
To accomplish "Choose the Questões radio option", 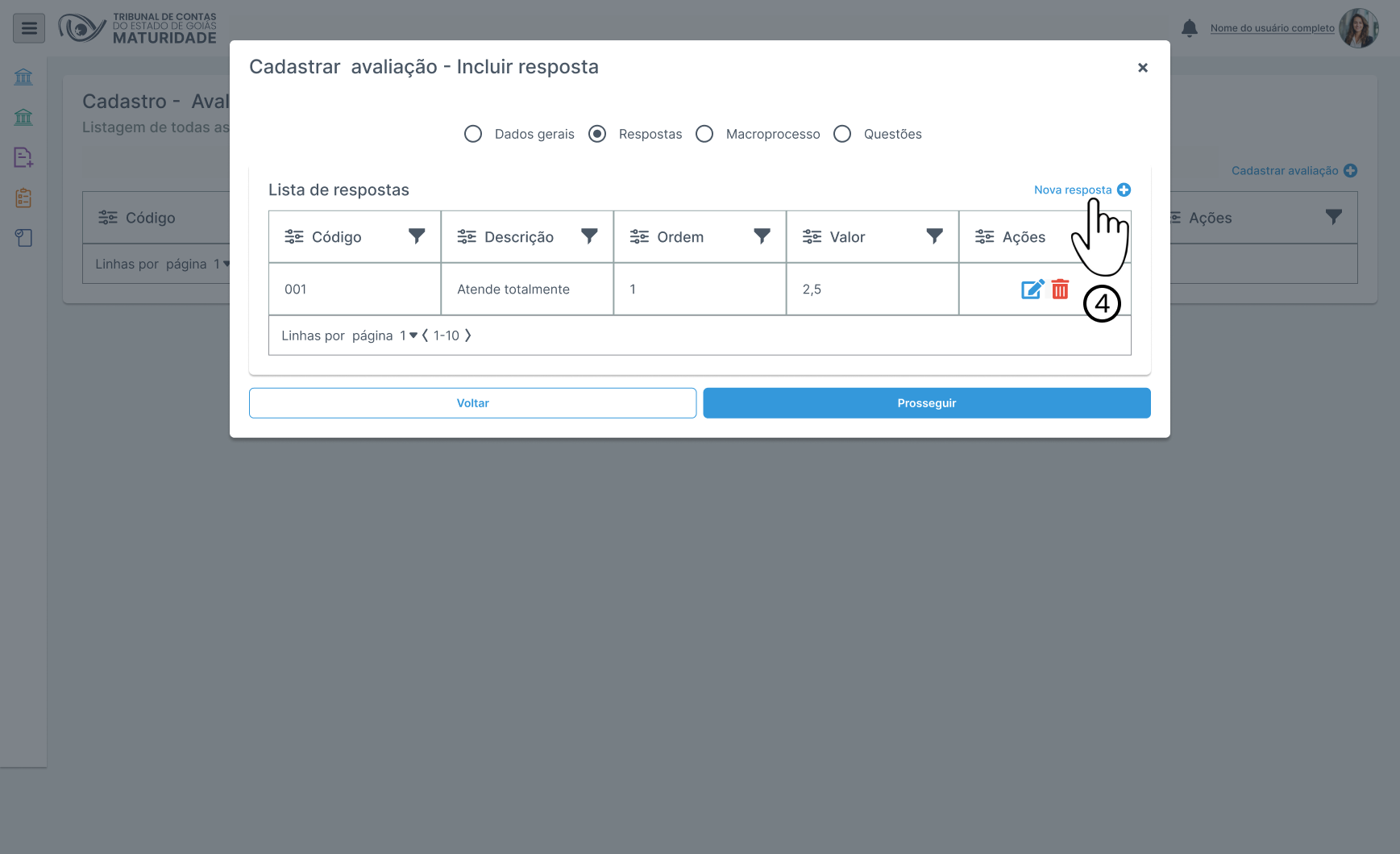I will click(842, 134).
